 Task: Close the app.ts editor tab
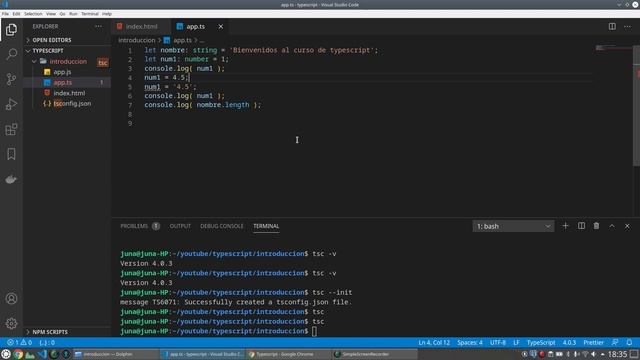tap(220, 27)
